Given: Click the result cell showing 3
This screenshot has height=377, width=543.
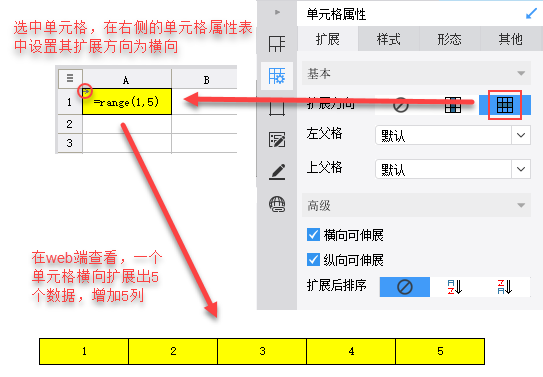Looking at the screenshot, I should tap(262, 351).
